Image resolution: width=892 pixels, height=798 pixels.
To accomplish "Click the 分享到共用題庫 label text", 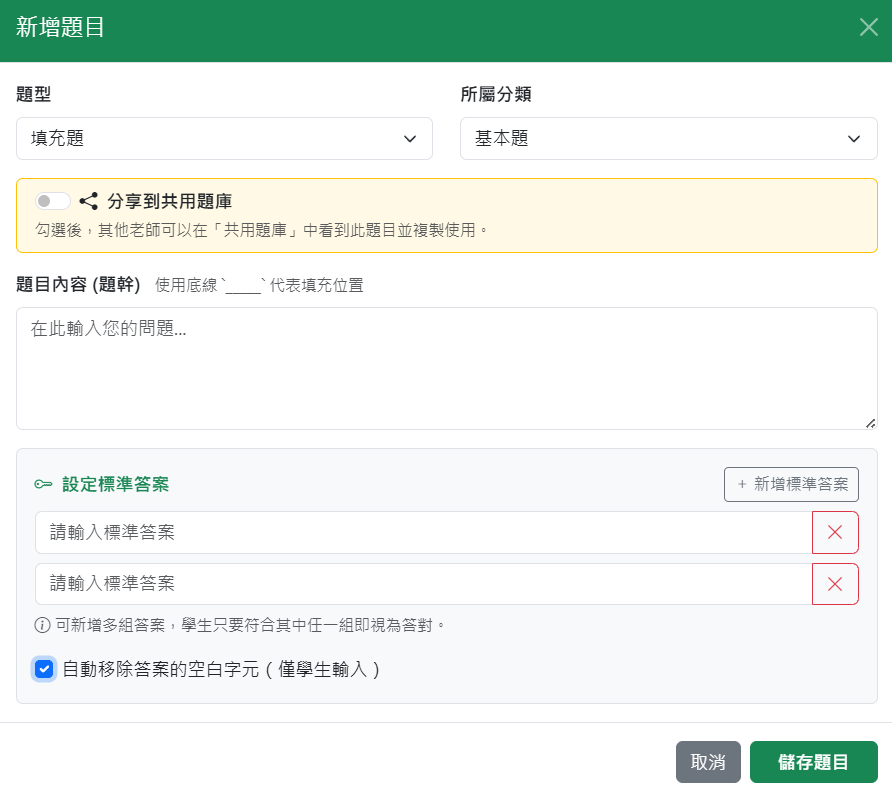I will point(169,201).
